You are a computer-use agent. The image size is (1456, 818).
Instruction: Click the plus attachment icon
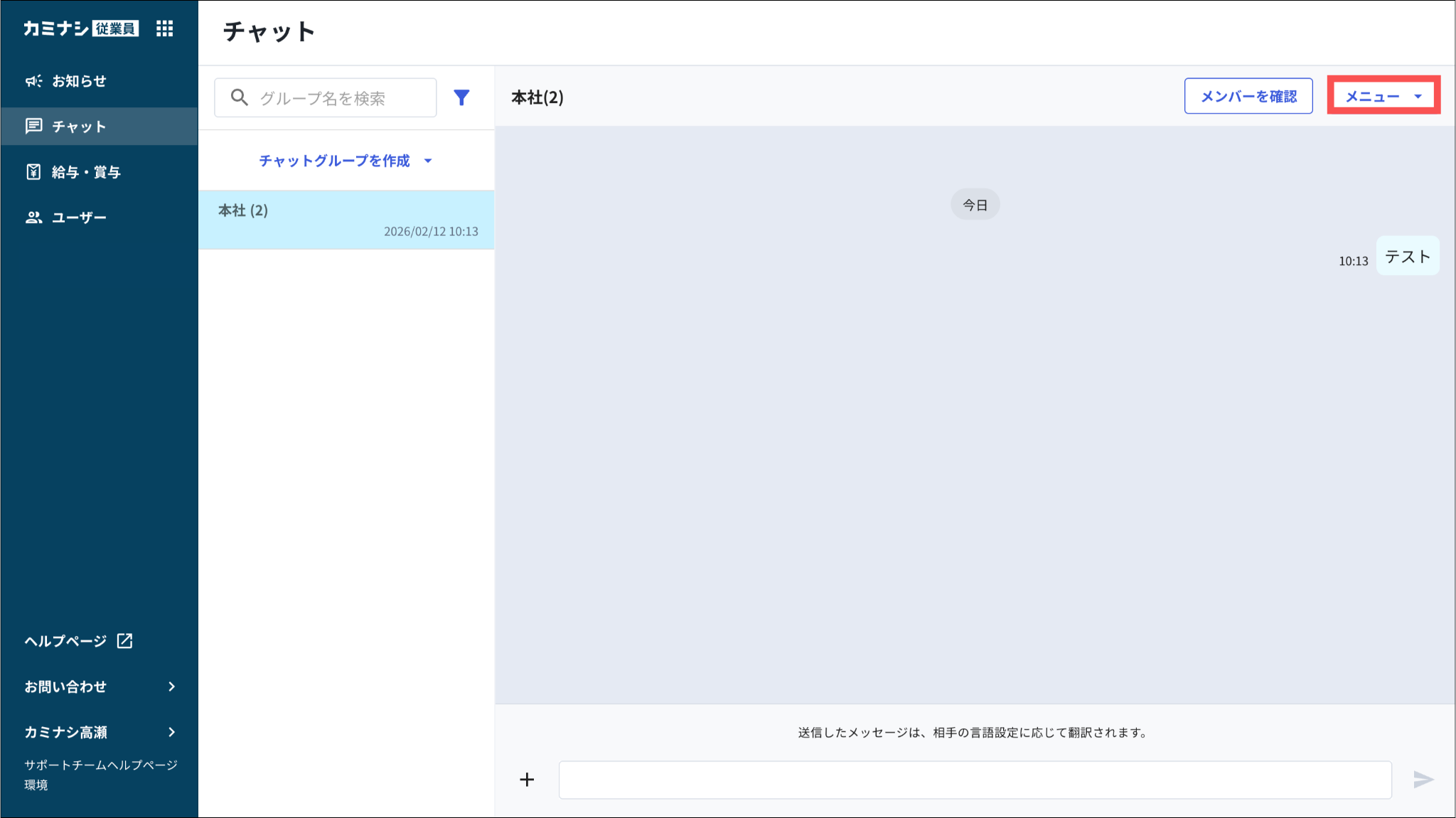[x=527, y=780]
